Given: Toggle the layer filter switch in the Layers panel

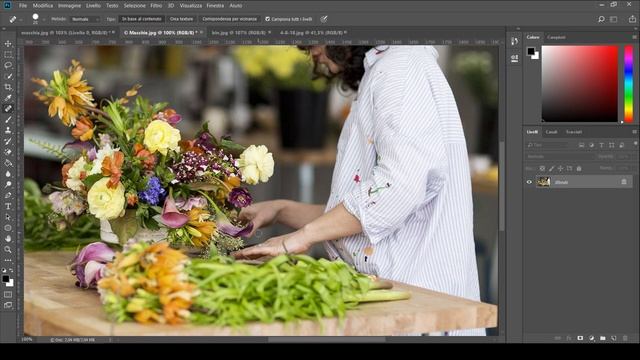Looking at the screenshot, I should click(635, 144).
